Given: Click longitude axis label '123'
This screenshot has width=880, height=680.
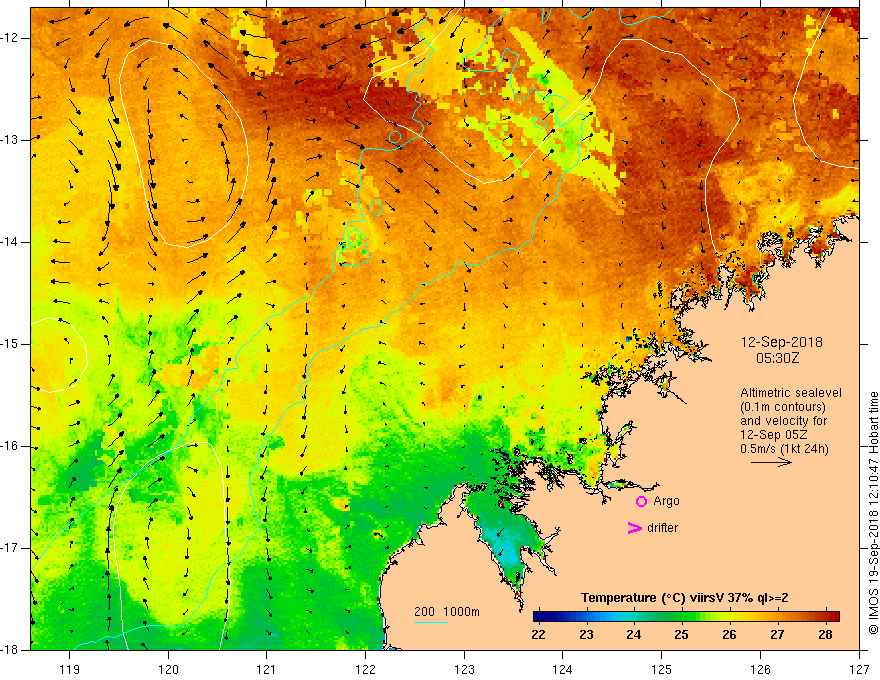Looking at the screenshot, I should click(x=464, y=669).
